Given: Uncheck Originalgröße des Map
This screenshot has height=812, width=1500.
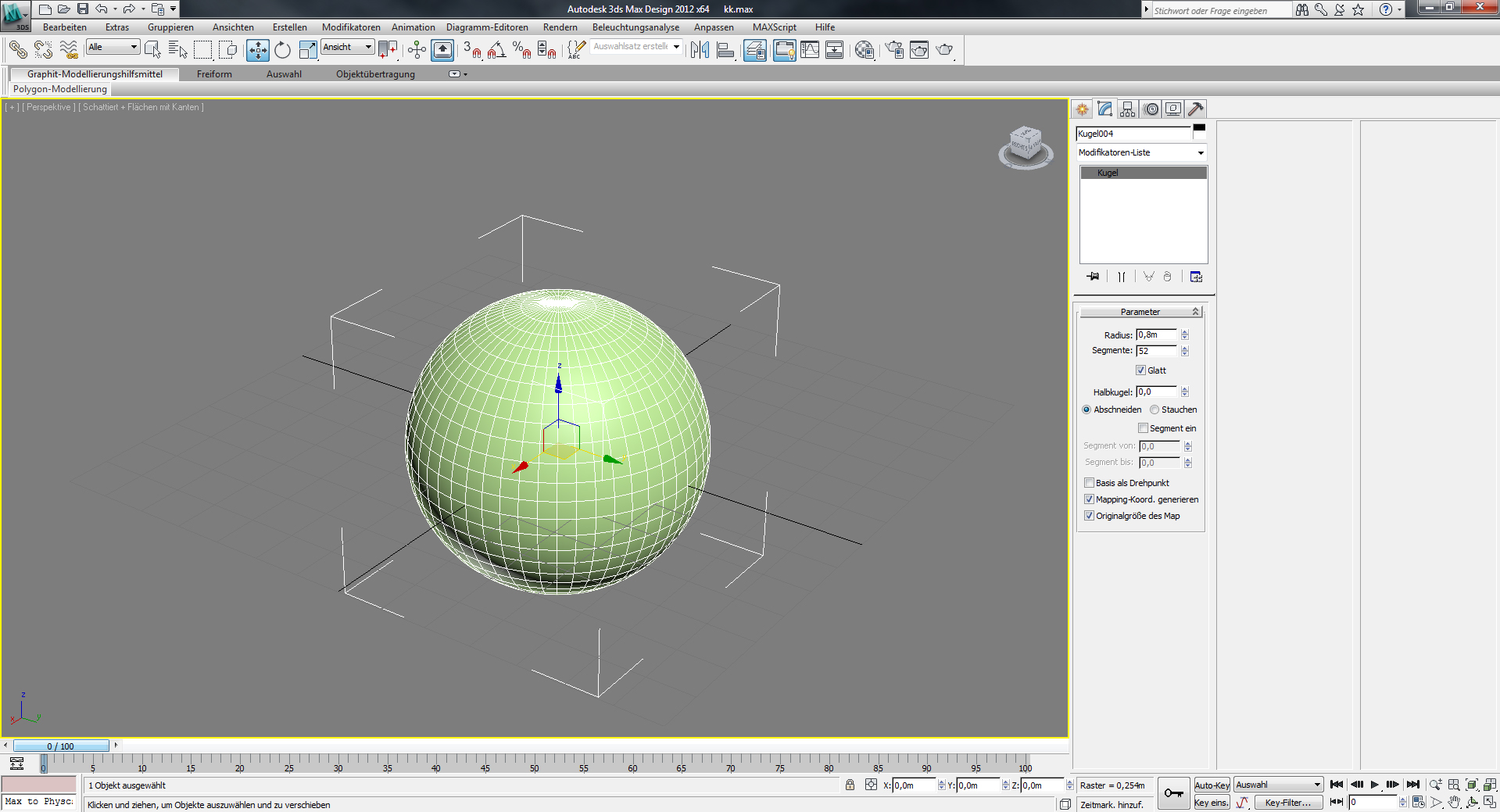Looking at the screenshot, I should click(x=1089, y=516).
